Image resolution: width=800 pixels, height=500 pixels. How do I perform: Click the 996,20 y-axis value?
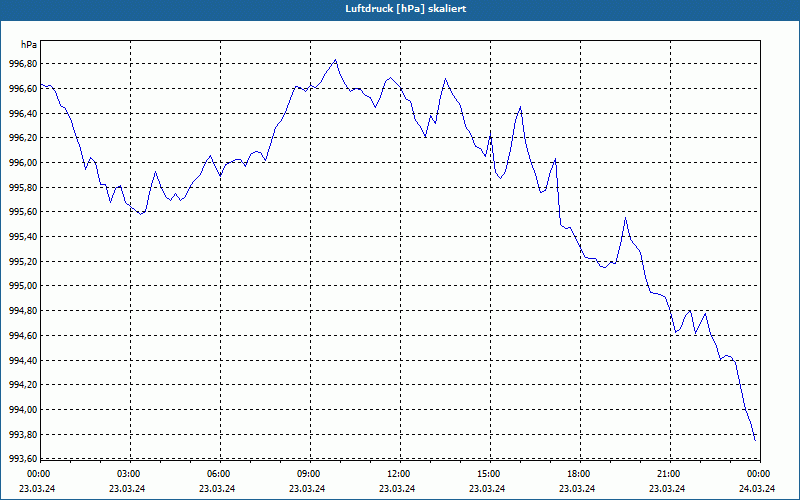tap(22, 138)
